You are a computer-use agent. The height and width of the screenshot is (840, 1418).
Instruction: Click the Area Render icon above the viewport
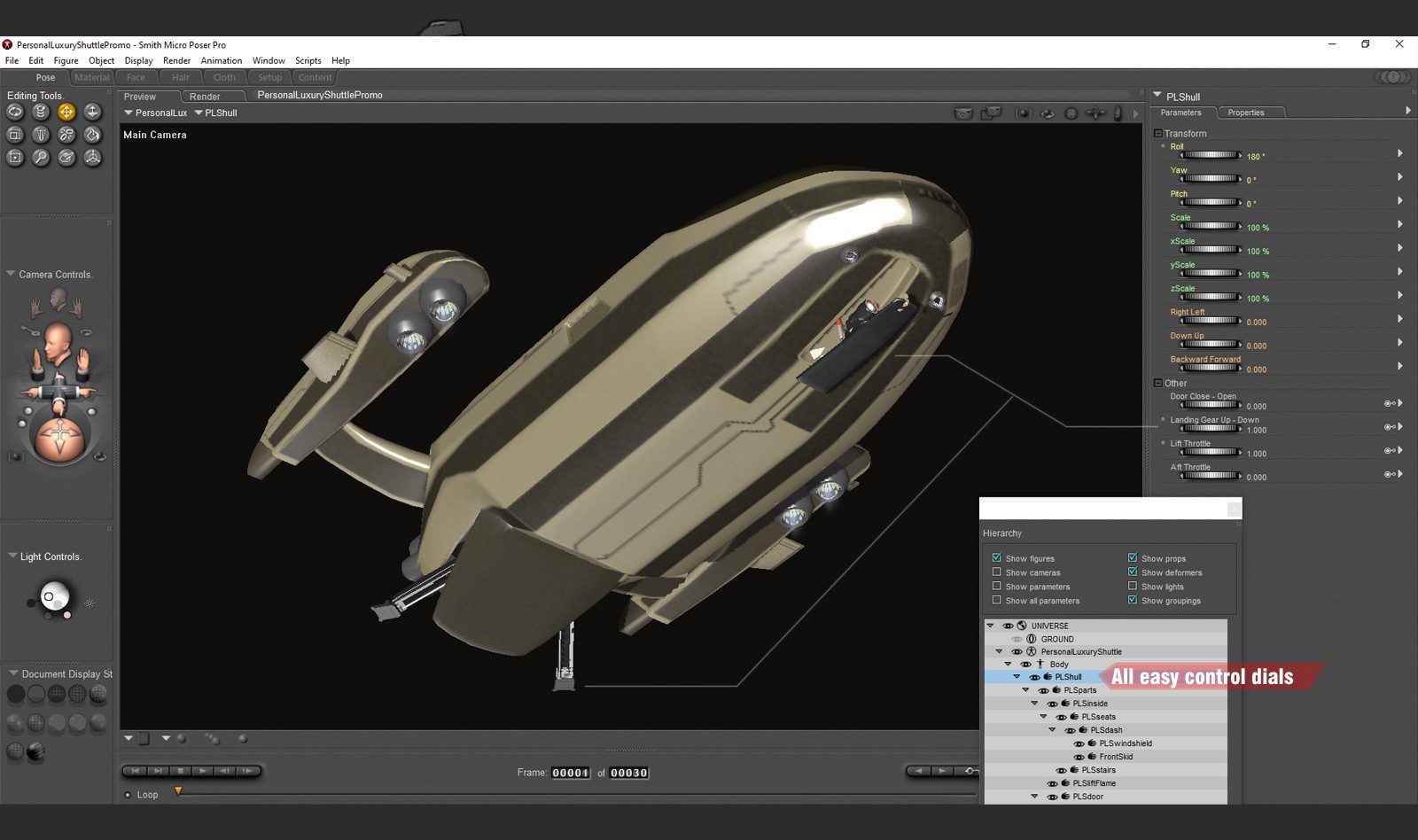[990, 113]
